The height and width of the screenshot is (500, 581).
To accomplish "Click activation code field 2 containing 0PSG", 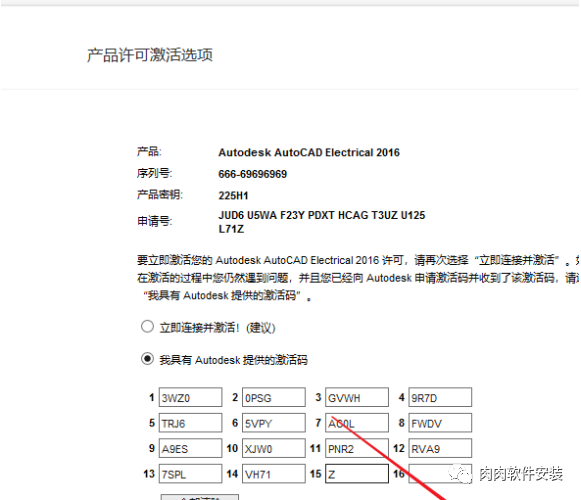I will pyautogui.click(x=274, y=397).
